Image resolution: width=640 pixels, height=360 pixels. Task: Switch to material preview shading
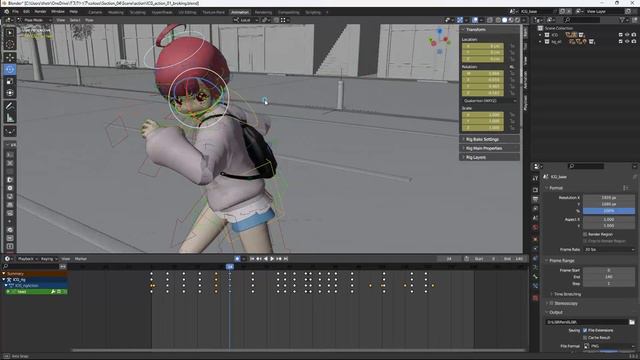pyautogui.click(x=511, y=20)
